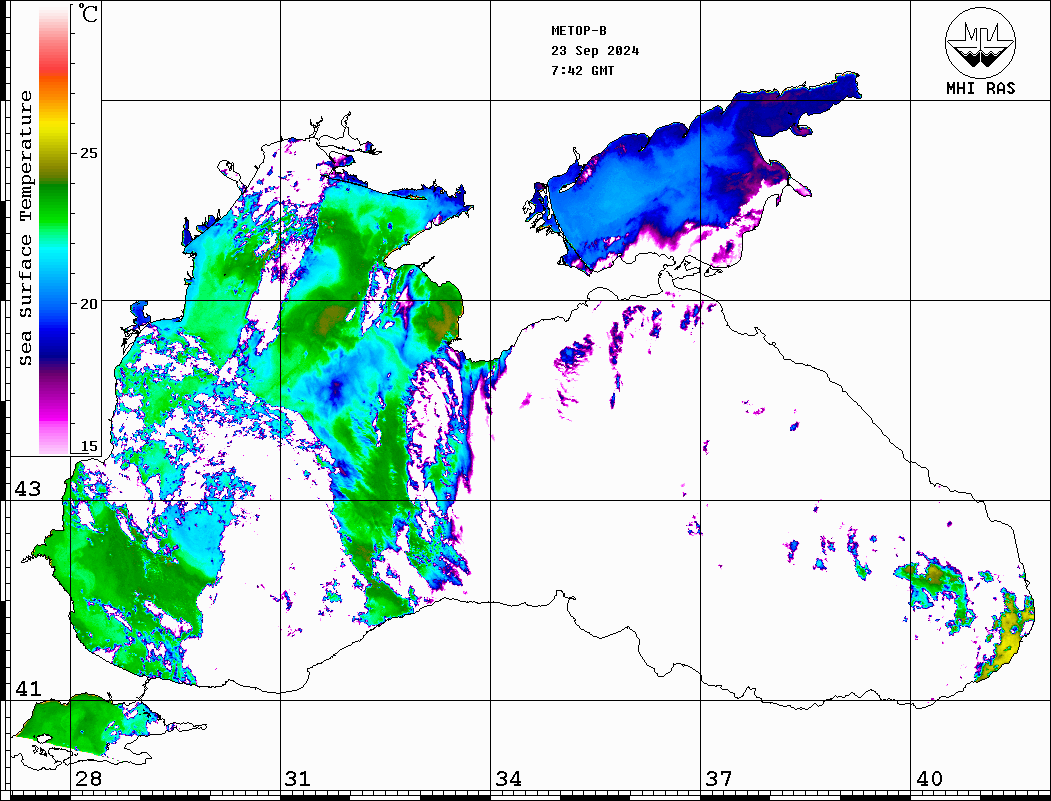Click longitude label '37'
The width and height of the screenshot is (1051, 801).
coord(719,778)
